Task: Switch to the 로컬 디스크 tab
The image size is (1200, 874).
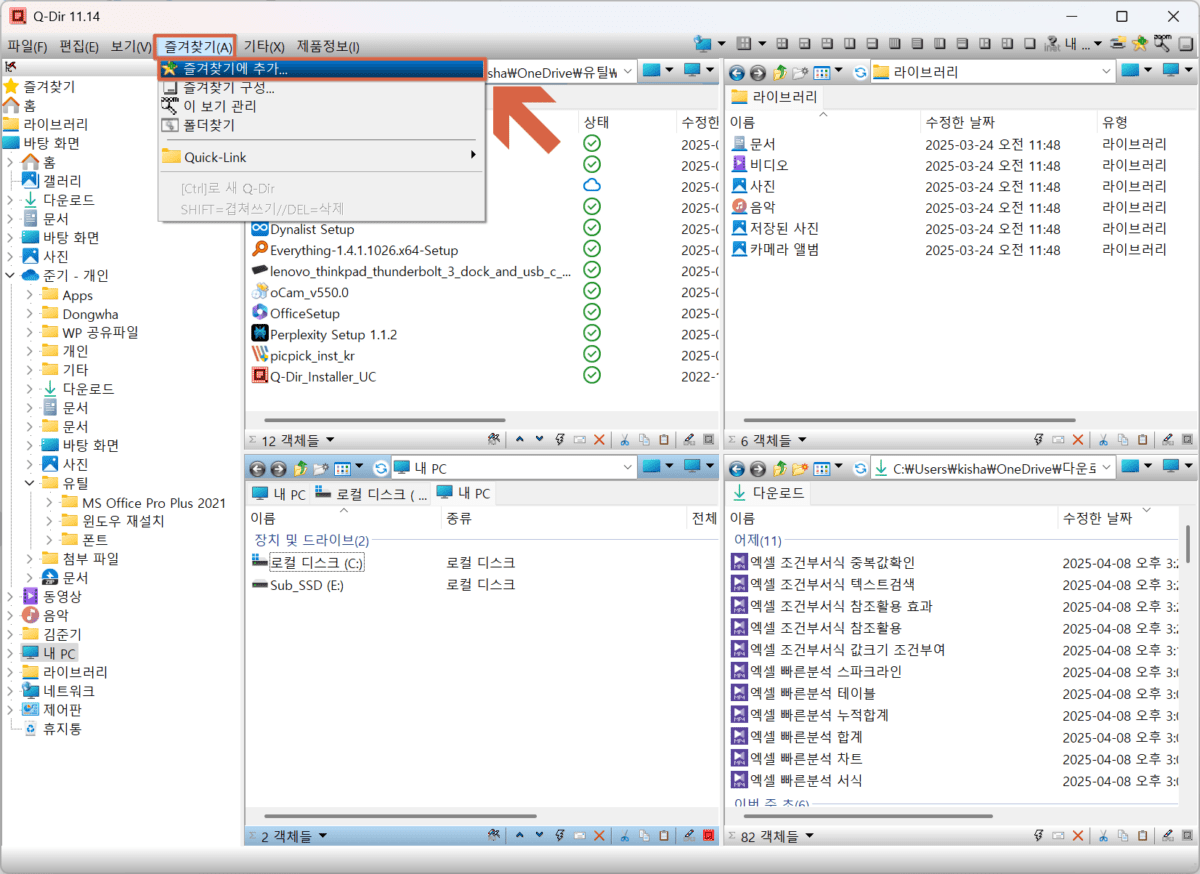Action: click(x=371, y=494)
